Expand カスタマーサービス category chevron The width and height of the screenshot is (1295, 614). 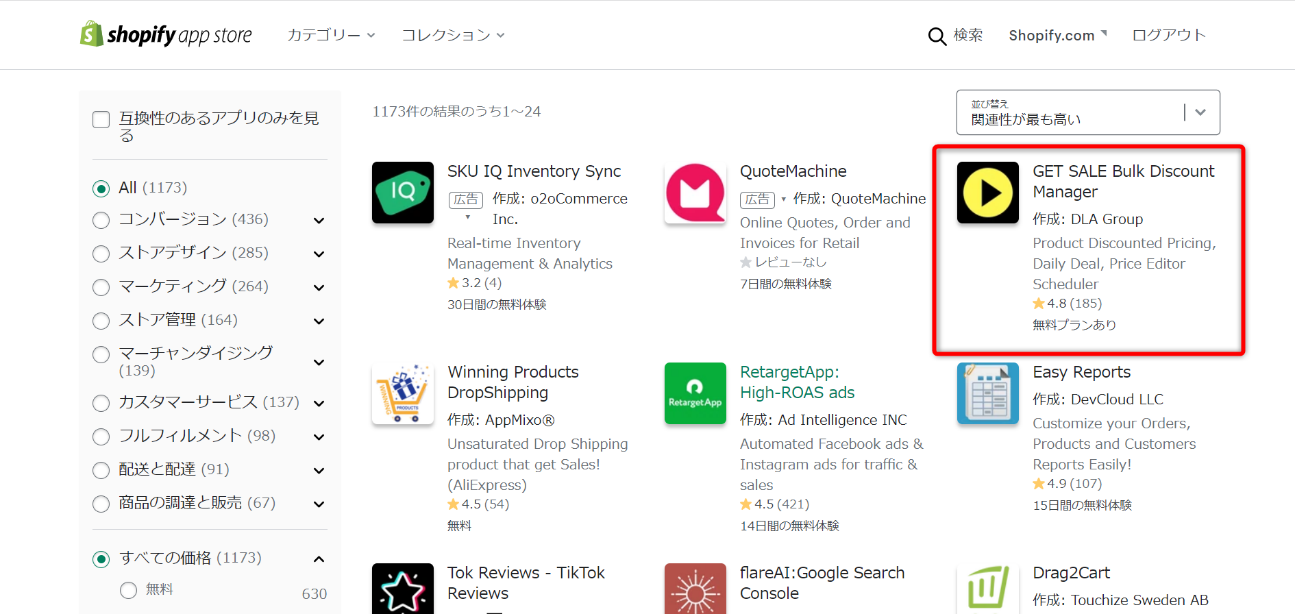click(x=319, y=403)
